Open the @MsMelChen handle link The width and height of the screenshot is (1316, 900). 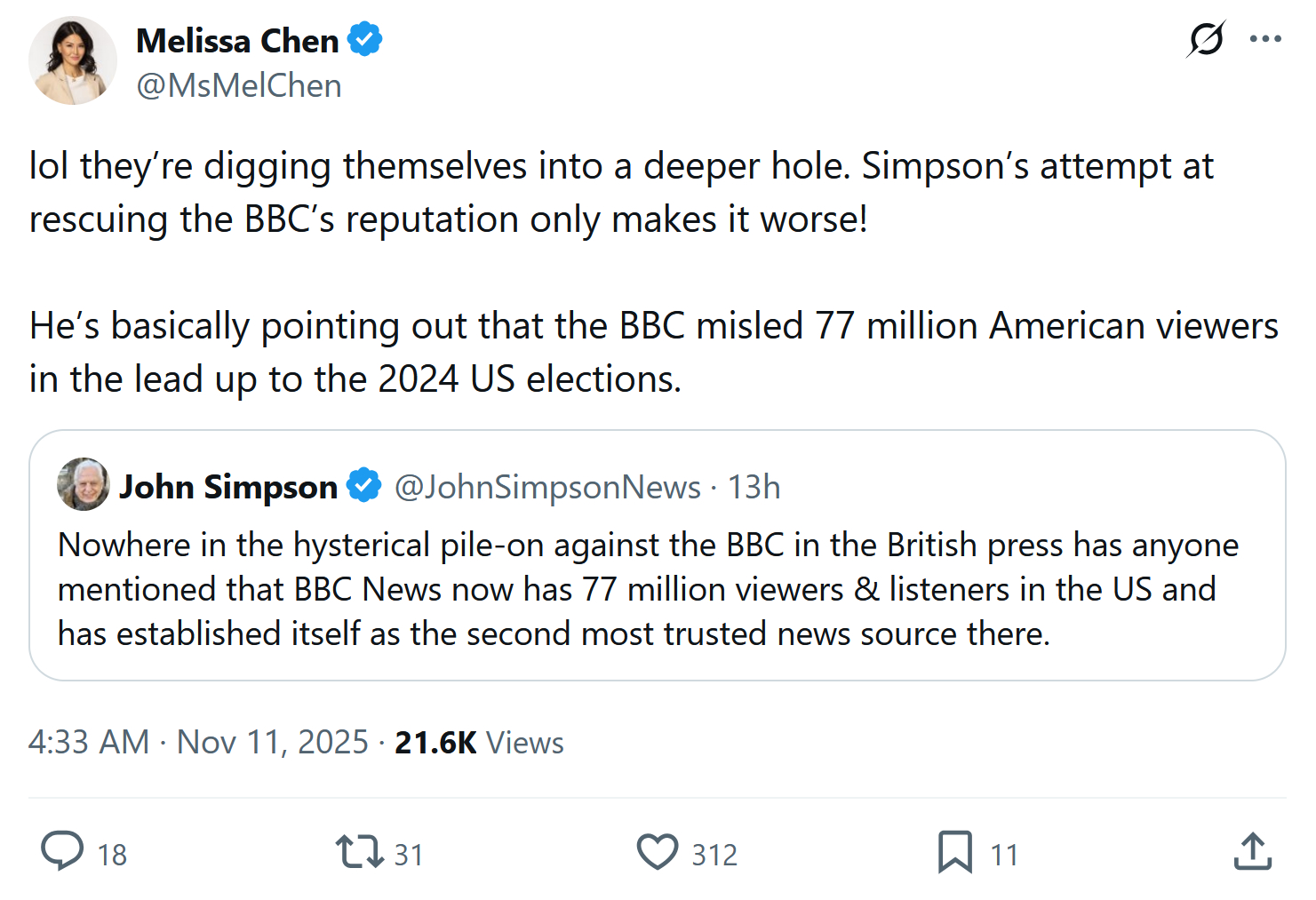239,85
